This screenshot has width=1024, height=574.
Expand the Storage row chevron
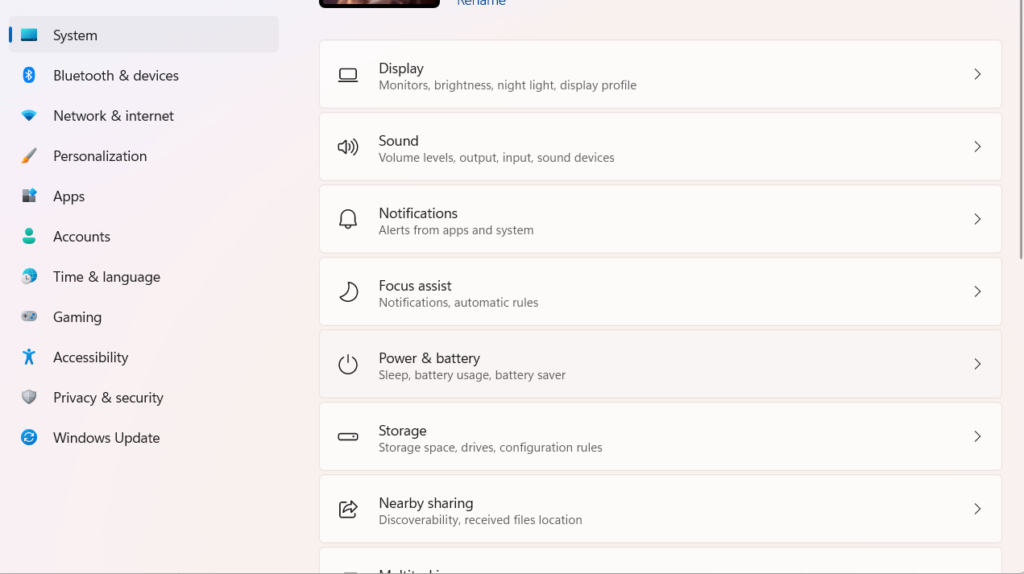pyautogui.click(x=978, y=437)
